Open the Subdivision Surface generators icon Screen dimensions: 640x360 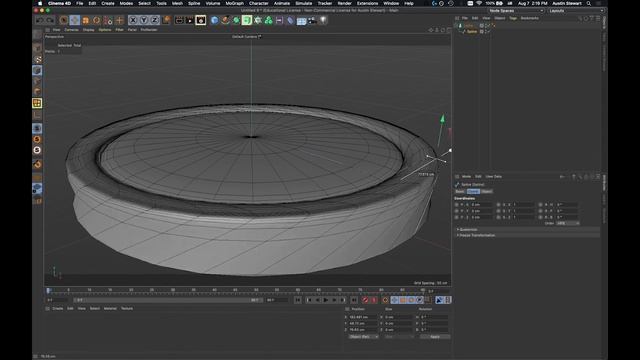point(236,20)
